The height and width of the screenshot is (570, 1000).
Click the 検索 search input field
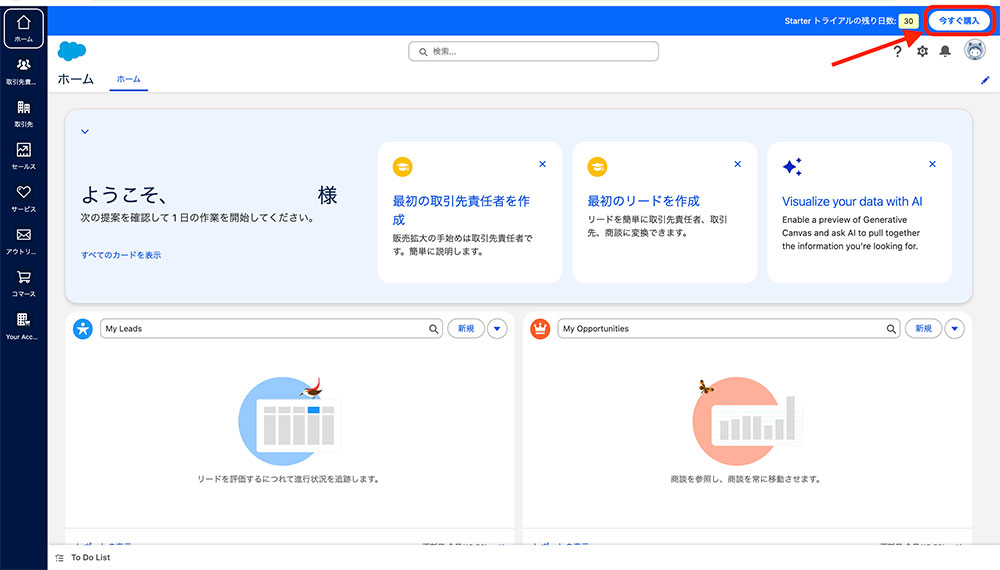pos(533,51)
